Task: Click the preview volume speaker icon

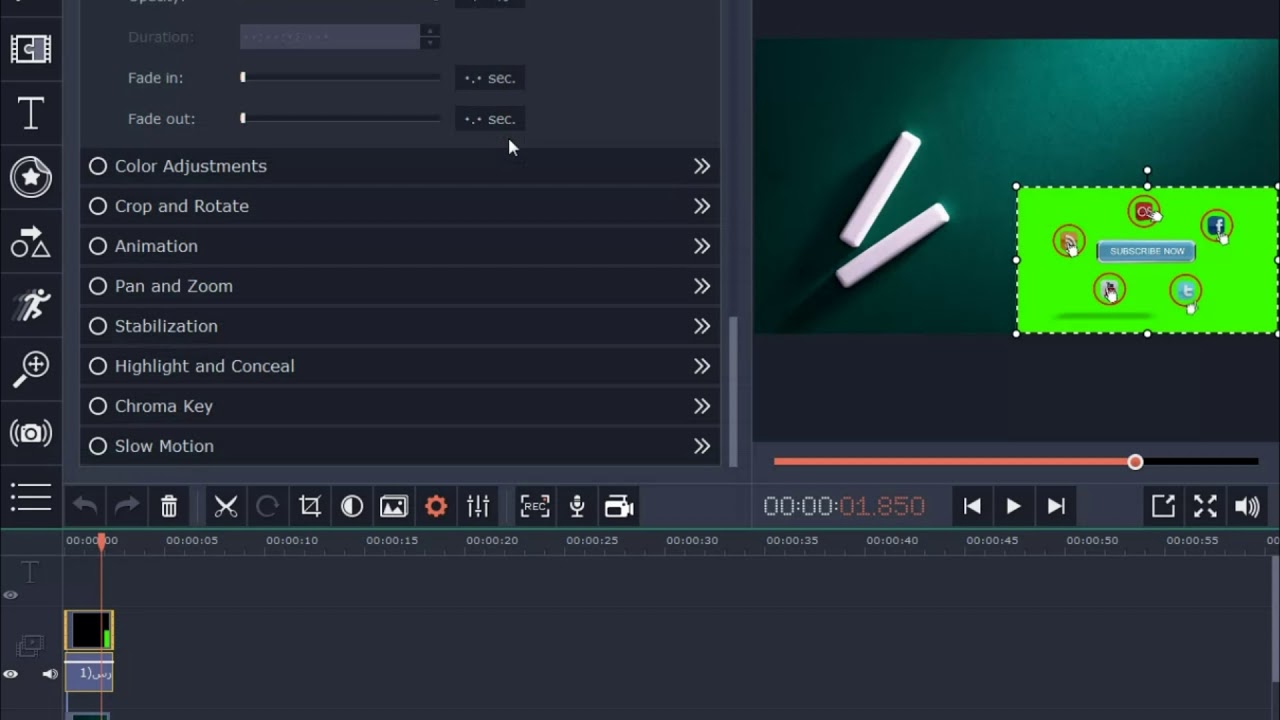Action: tap(1247, 507)
